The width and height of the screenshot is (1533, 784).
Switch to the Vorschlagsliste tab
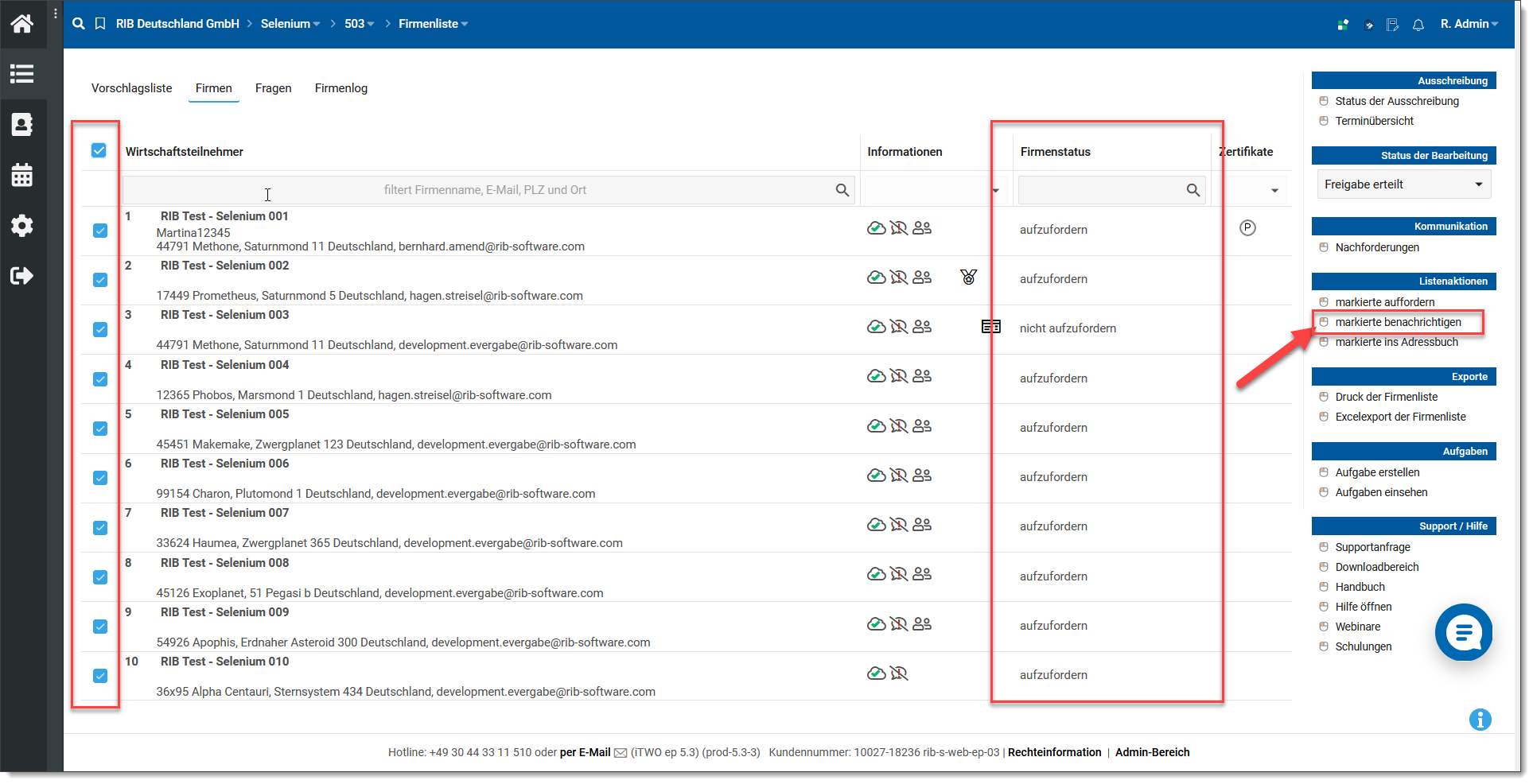click(x=132, y=88)
